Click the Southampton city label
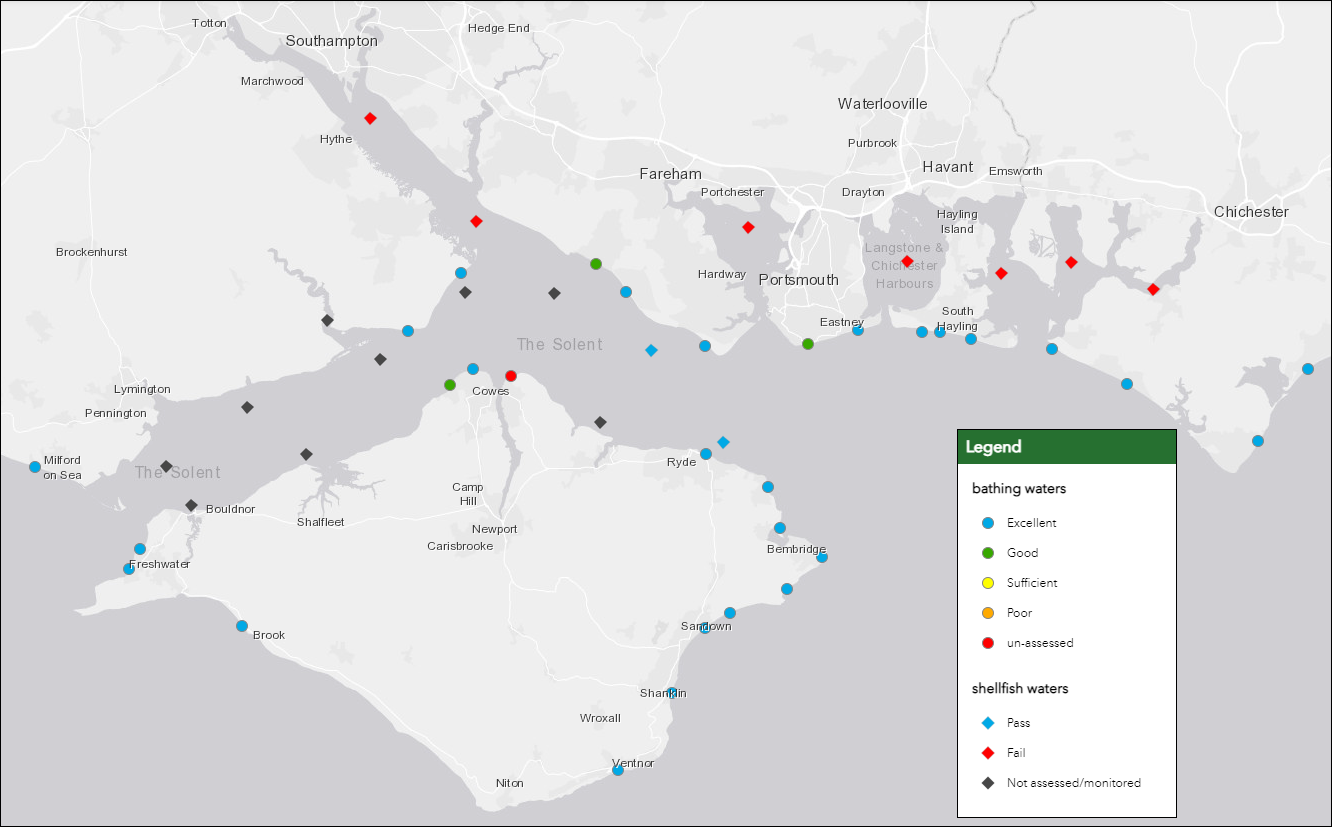The image size is (1332, 827). point(332,41)
